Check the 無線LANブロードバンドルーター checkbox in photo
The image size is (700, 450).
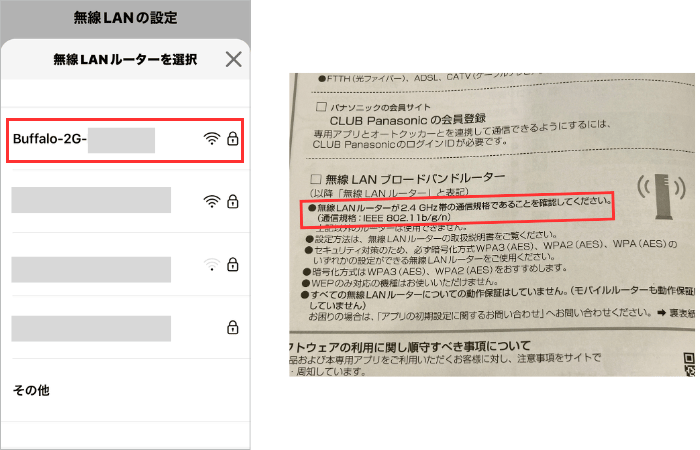tap(316, 179)
